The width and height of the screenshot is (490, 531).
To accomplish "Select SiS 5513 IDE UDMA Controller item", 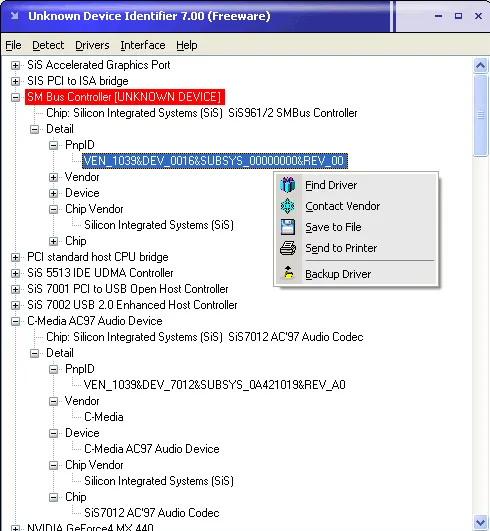I will click(100, 273).
